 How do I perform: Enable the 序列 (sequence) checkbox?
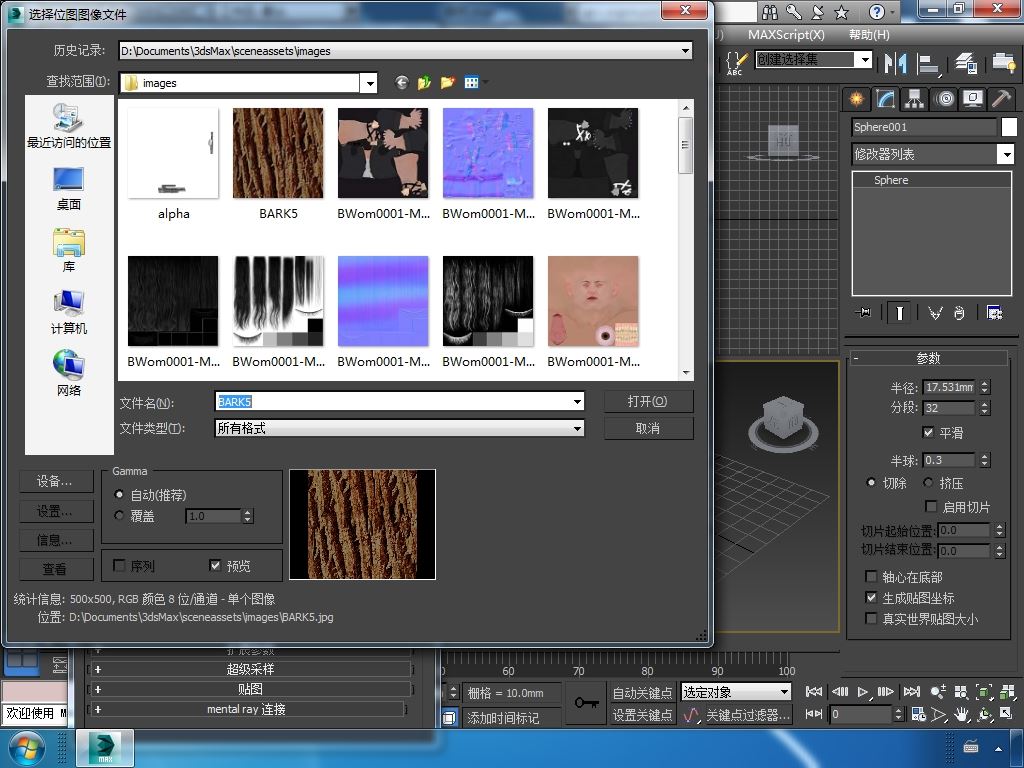point(120,566)
